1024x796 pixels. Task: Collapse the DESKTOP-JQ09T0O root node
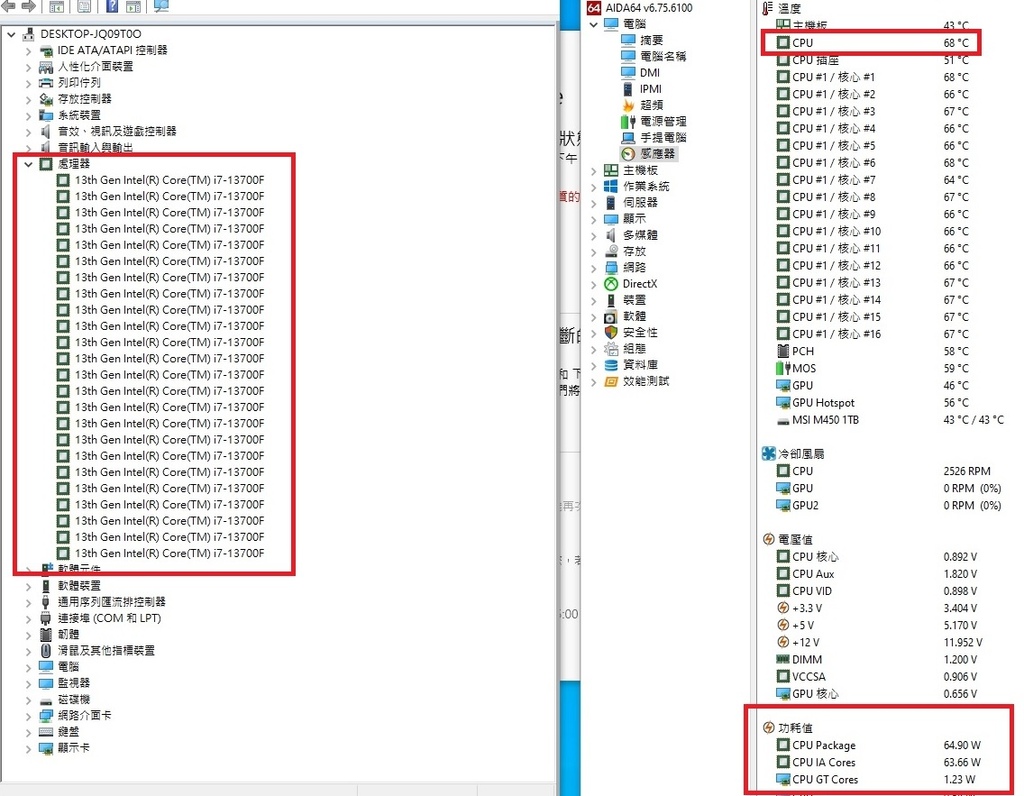(11, 34)
